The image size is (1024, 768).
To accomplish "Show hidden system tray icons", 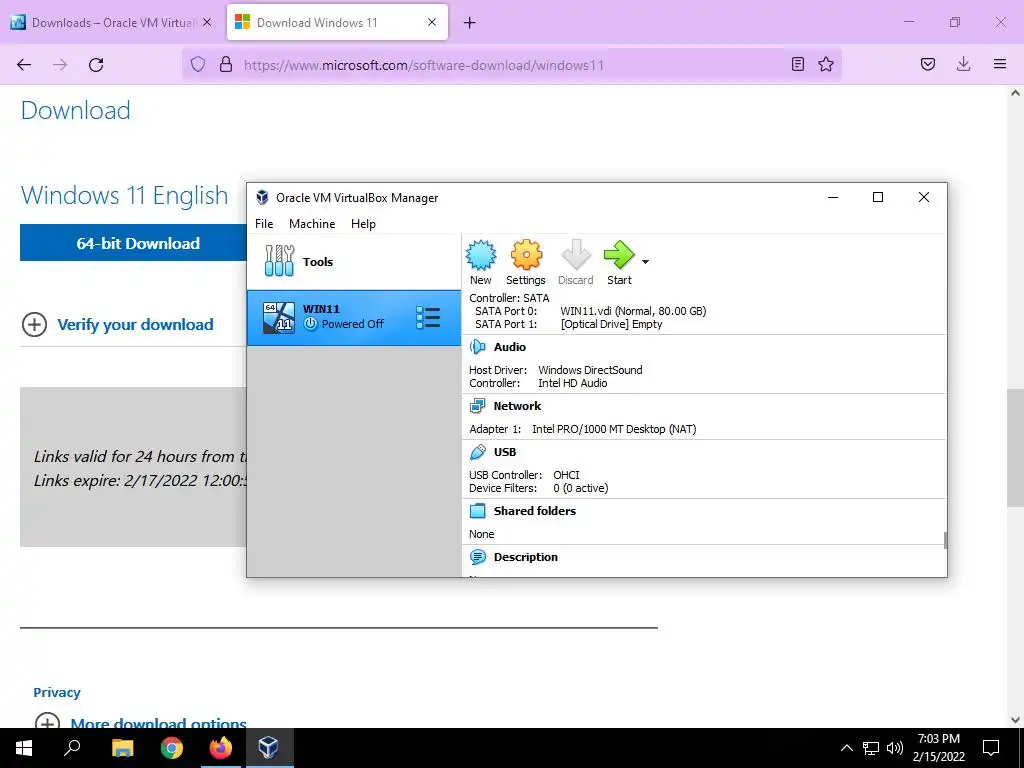I will pos(846,748).
